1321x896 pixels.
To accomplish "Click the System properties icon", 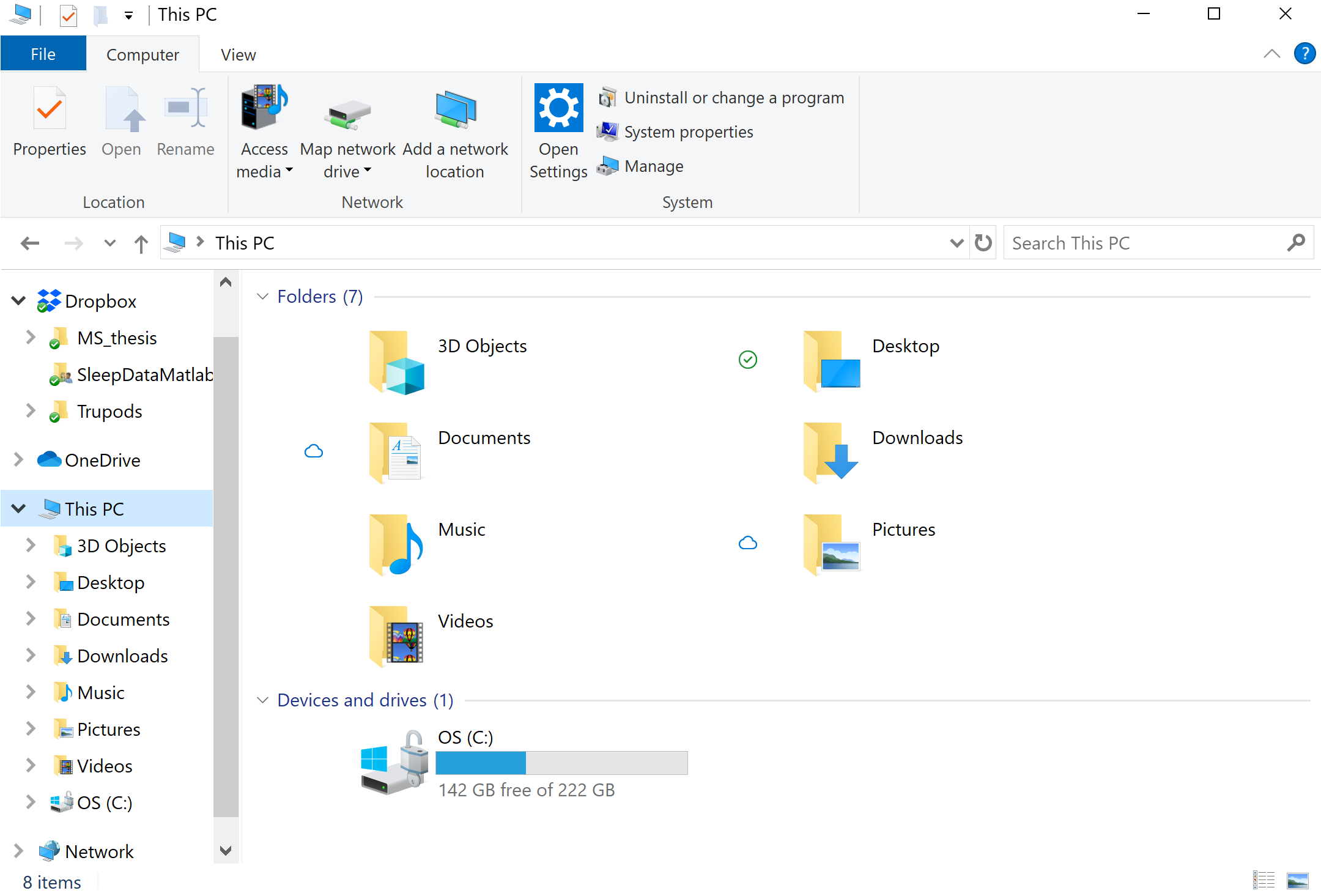I will (606, 131).
